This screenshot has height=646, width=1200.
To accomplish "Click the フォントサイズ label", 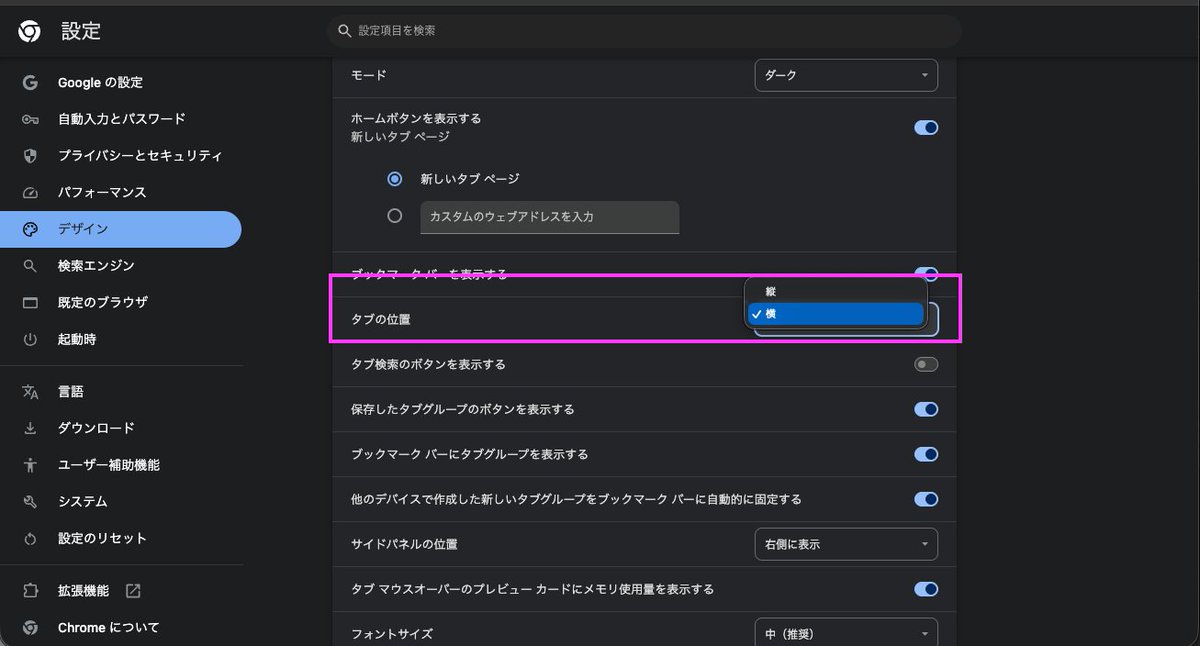I will (392, 634).
